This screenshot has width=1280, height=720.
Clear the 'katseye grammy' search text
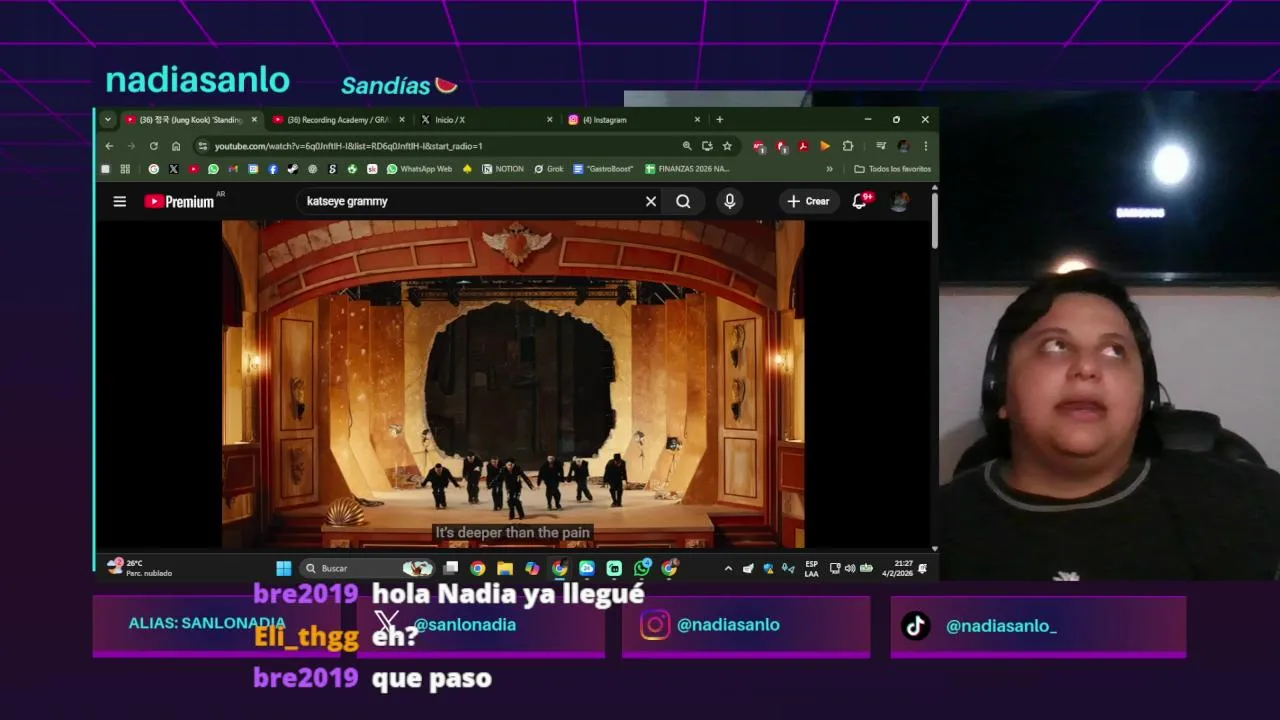(651, 201)
